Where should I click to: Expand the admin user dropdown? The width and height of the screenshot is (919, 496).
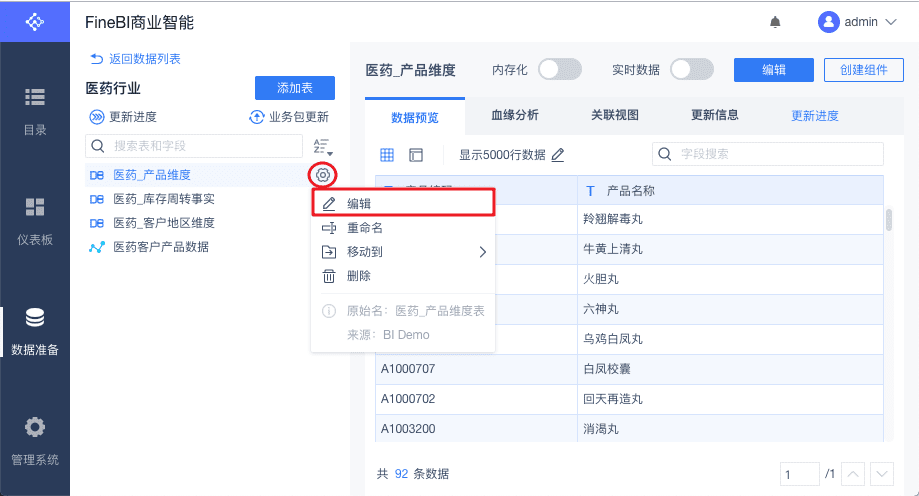coord(861,22)
